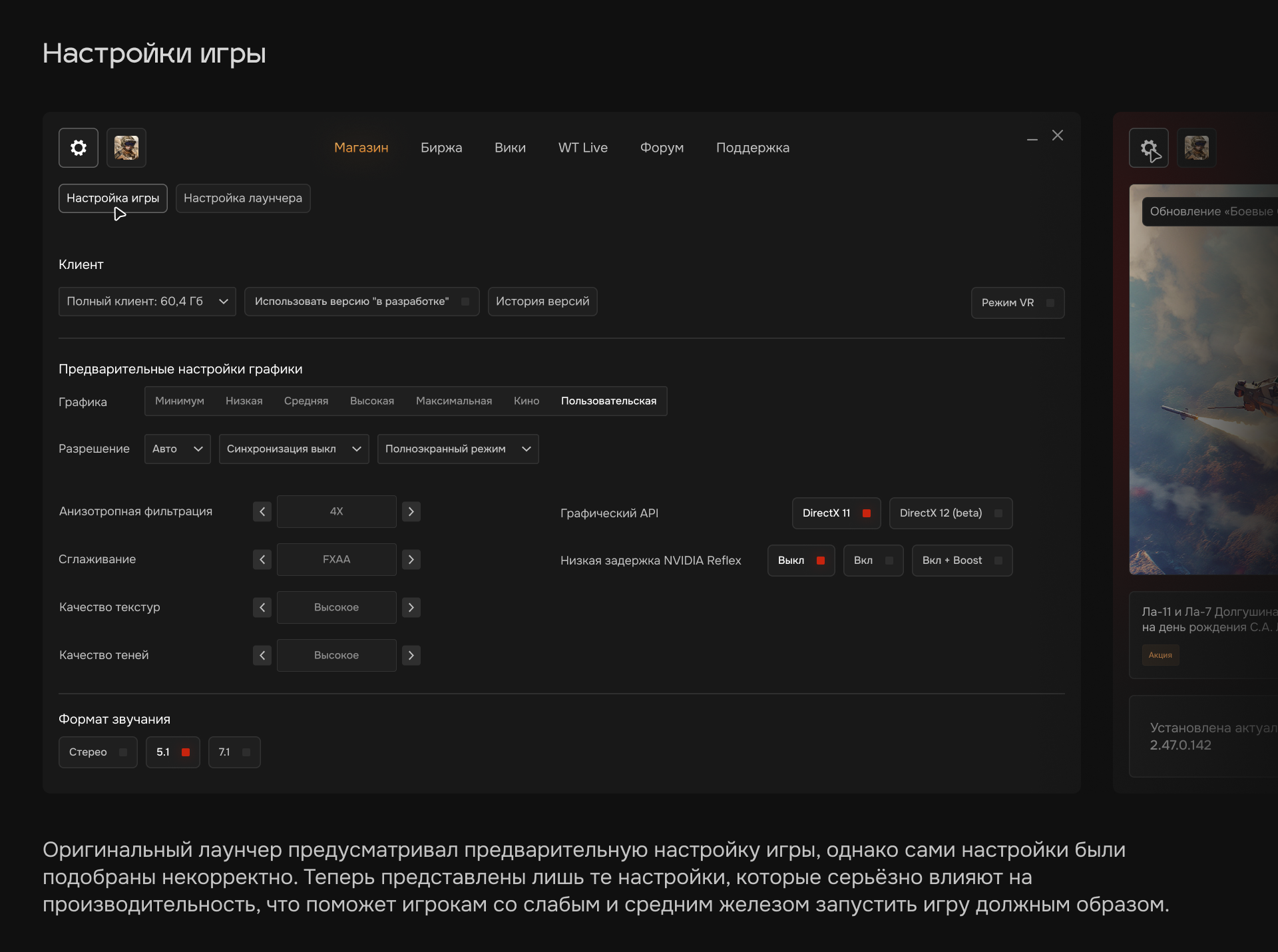Click left arrow for anisotropic filtering

pyautogui.click(x=262, y=511)
